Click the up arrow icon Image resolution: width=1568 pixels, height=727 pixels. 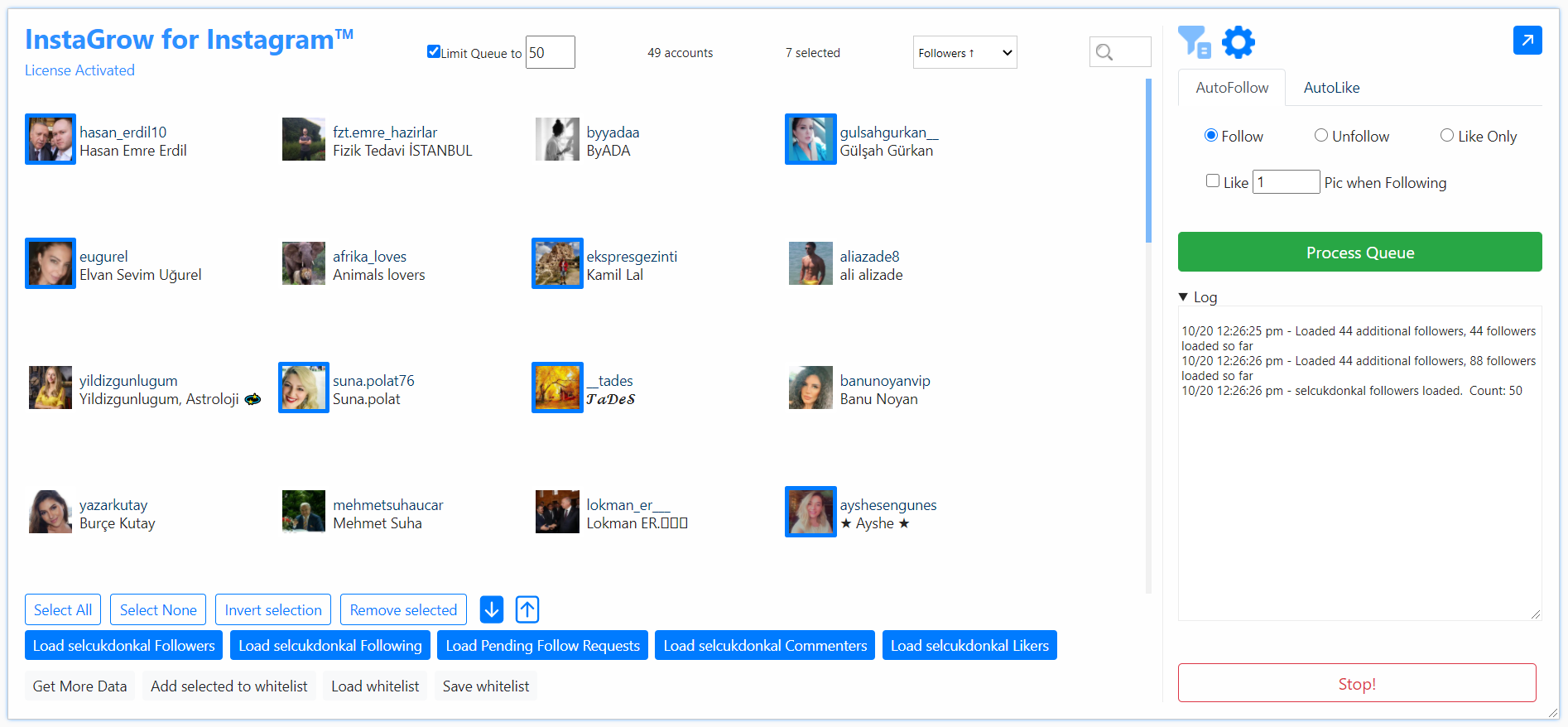(x=527, y=609)
